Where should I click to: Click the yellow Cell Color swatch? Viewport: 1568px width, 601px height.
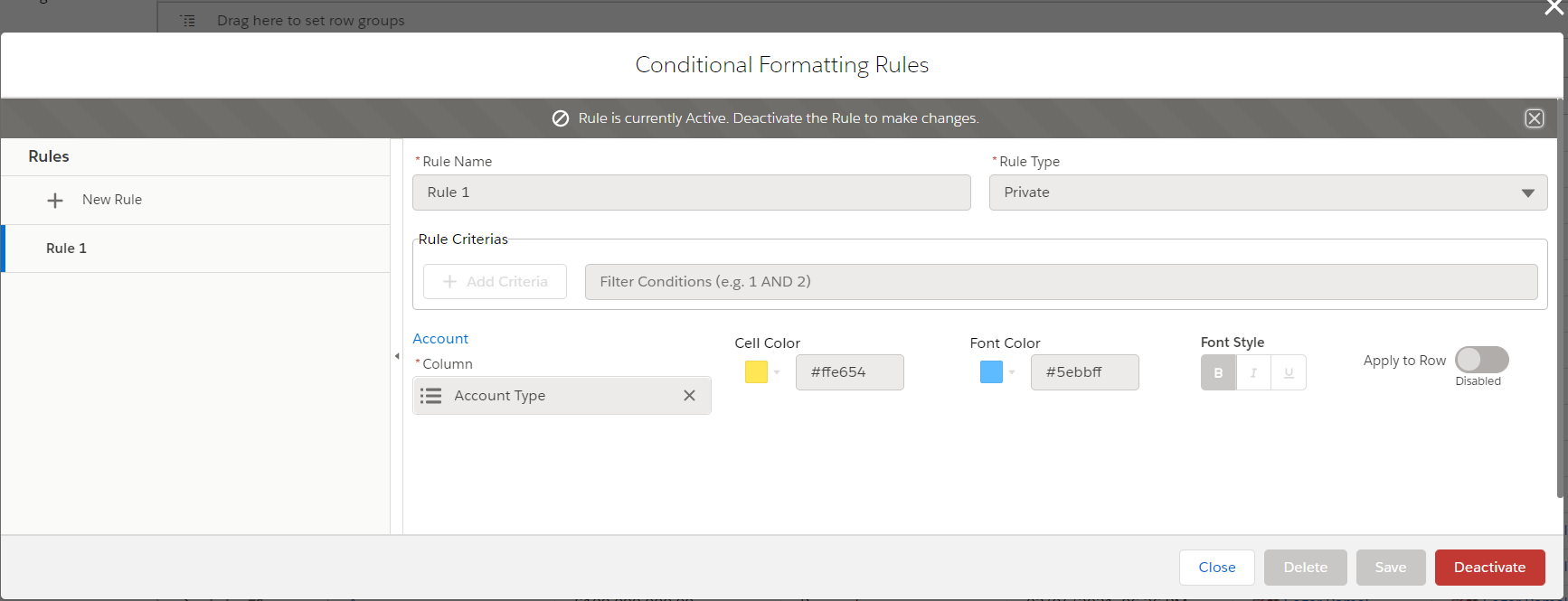click(x=756, y=372)
